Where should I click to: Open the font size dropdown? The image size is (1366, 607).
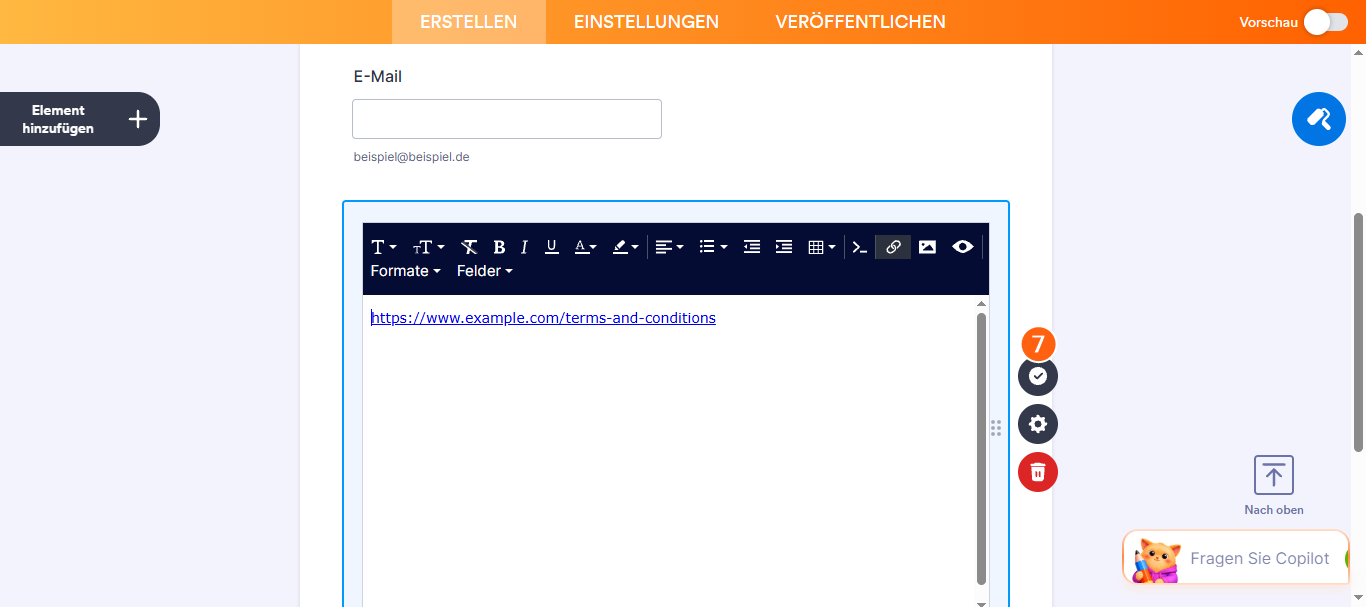(429, 247)
